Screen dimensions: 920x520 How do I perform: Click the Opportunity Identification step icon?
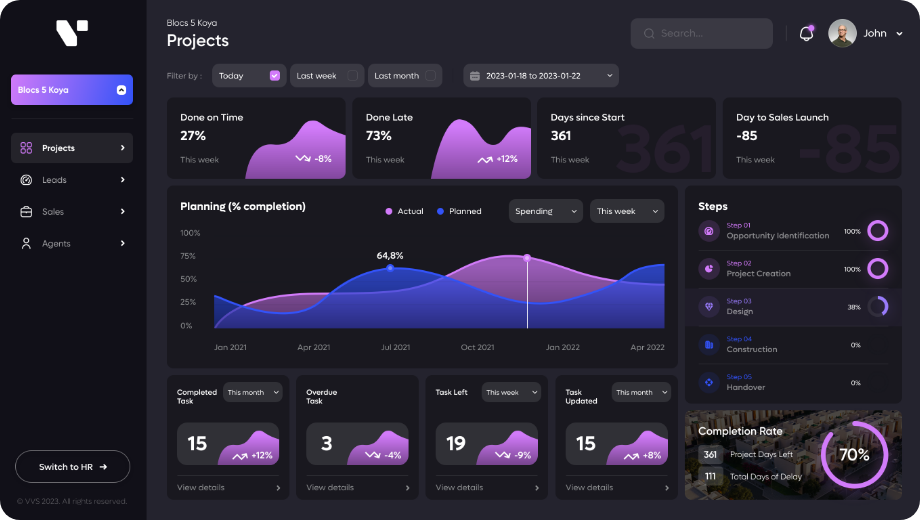(x=709, y=231)
